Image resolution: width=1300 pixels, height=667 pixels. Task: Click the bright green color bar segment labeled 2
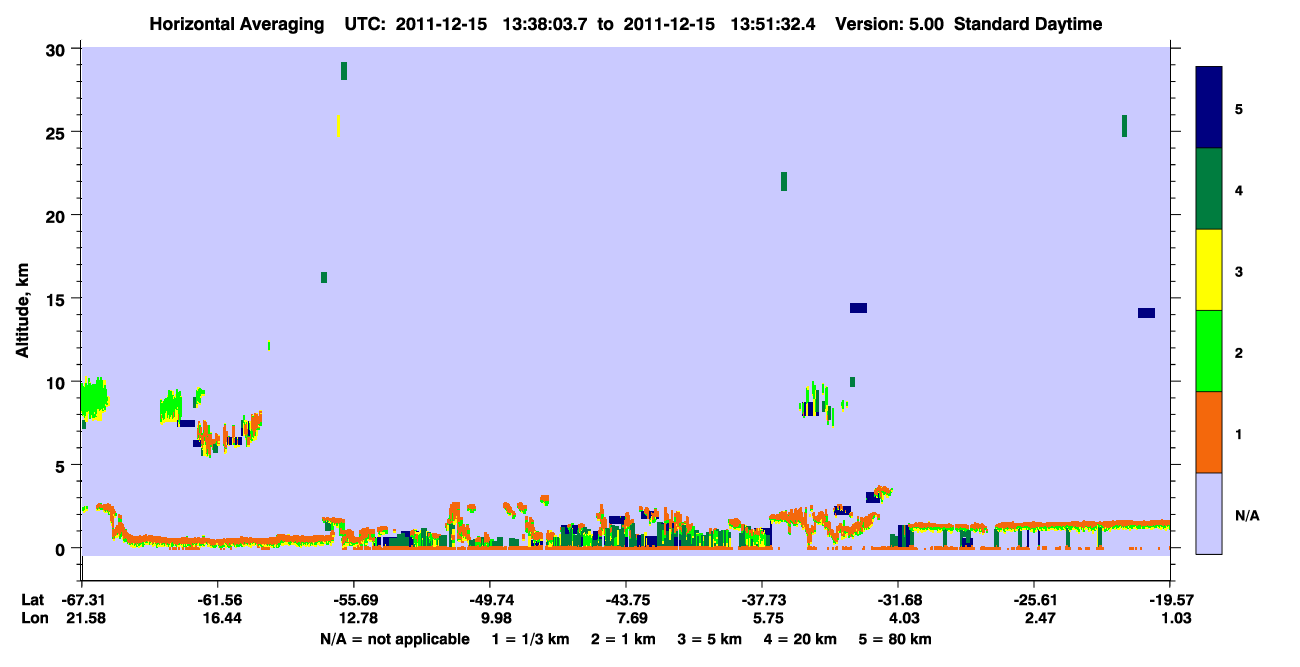point(1209,351)
